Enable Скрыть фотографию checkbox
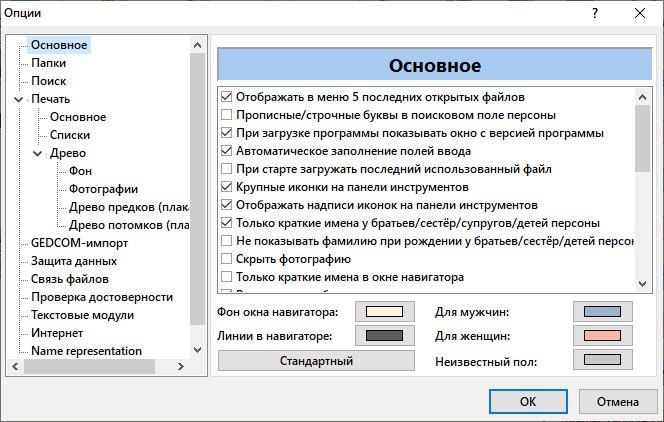The image size is (664, 422). point(227,259)
